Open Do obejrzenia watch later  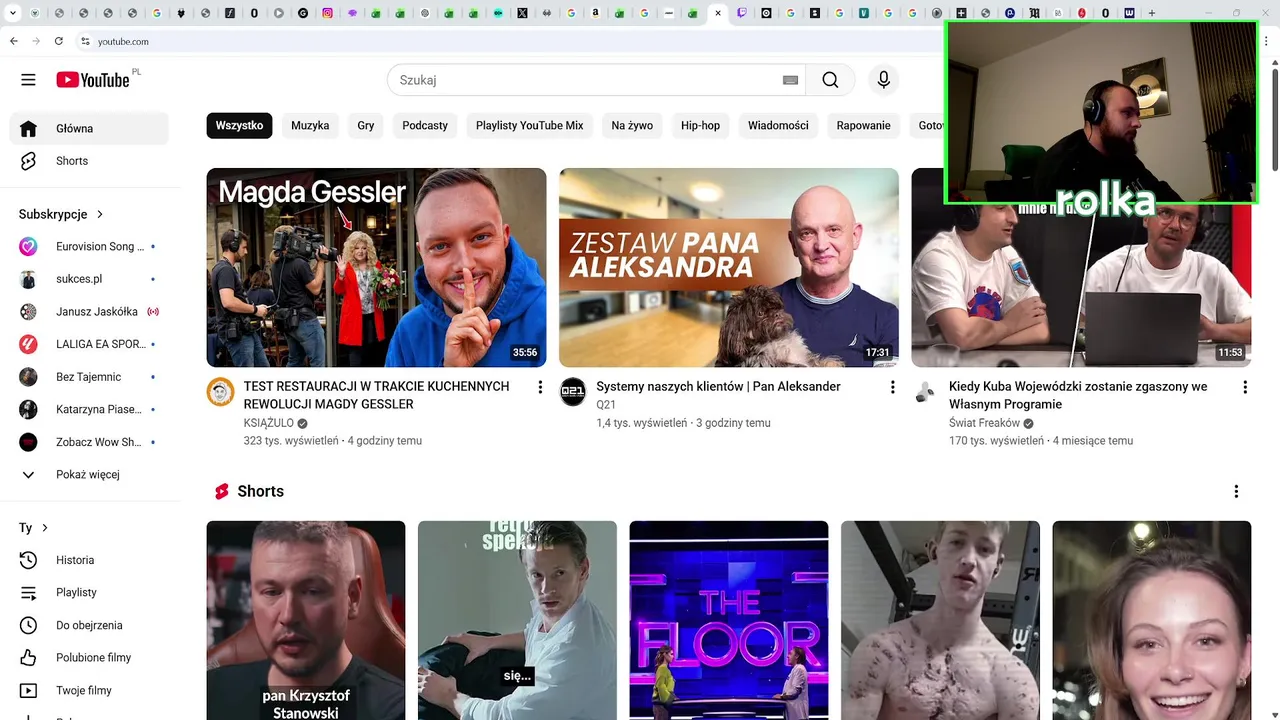pyautogui.click(x=89, y=625)
